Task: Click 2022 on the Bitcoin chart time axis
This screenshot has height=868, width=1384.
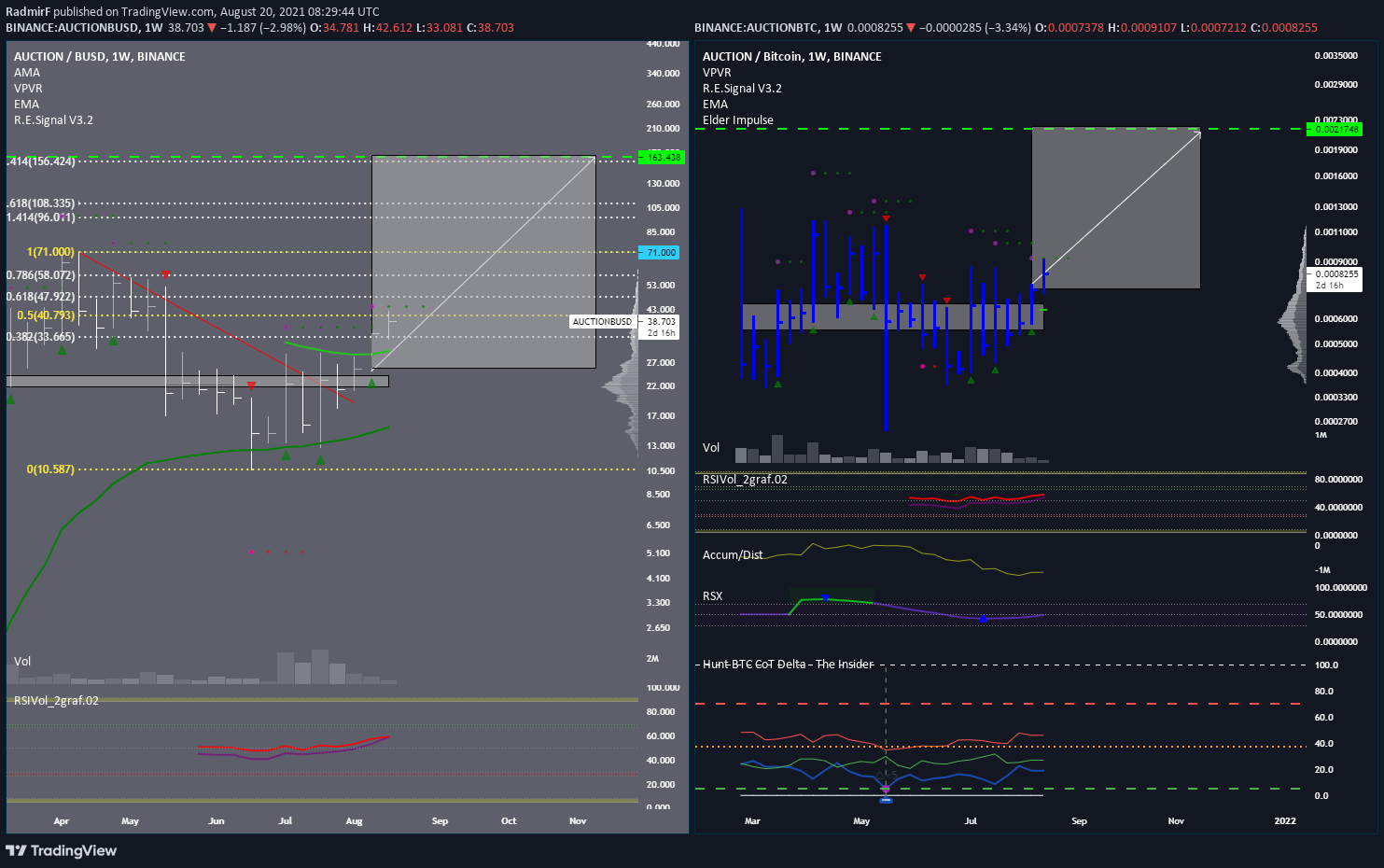Action: click(x=1285, y=821)
